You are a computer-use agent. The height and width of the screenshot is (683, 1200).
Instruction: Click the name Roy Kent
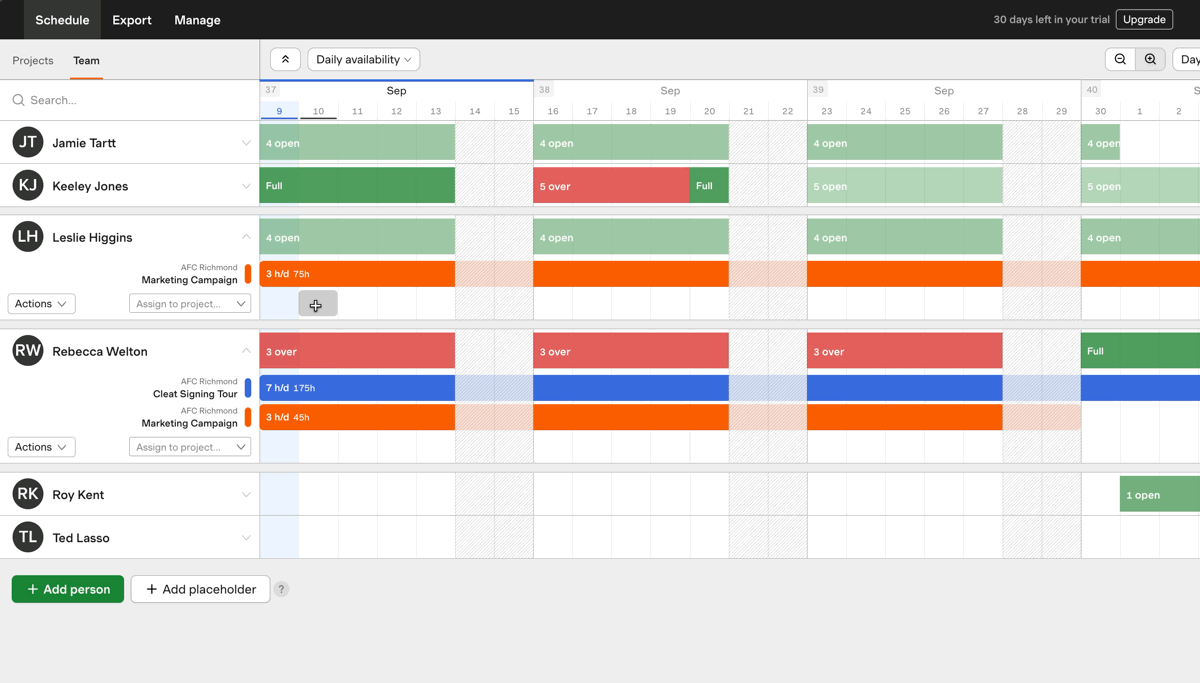click(x=78, y=495)
